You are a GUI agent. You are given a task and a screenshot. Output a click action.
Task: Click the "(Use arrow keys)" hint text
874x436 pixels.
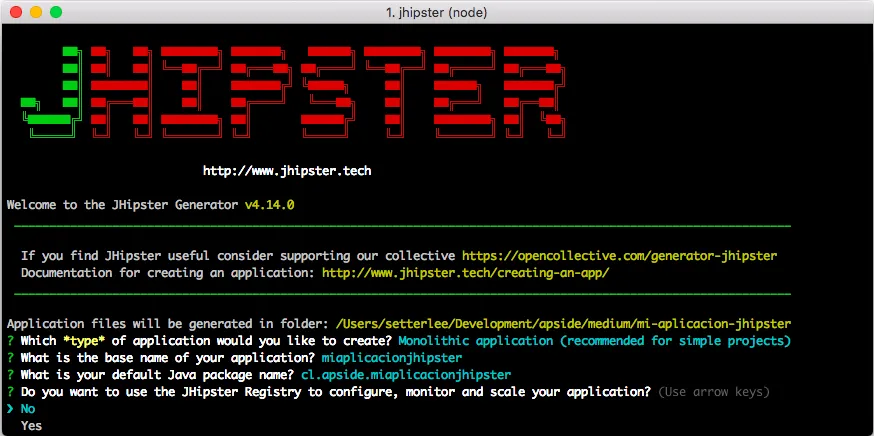[714, 392]
